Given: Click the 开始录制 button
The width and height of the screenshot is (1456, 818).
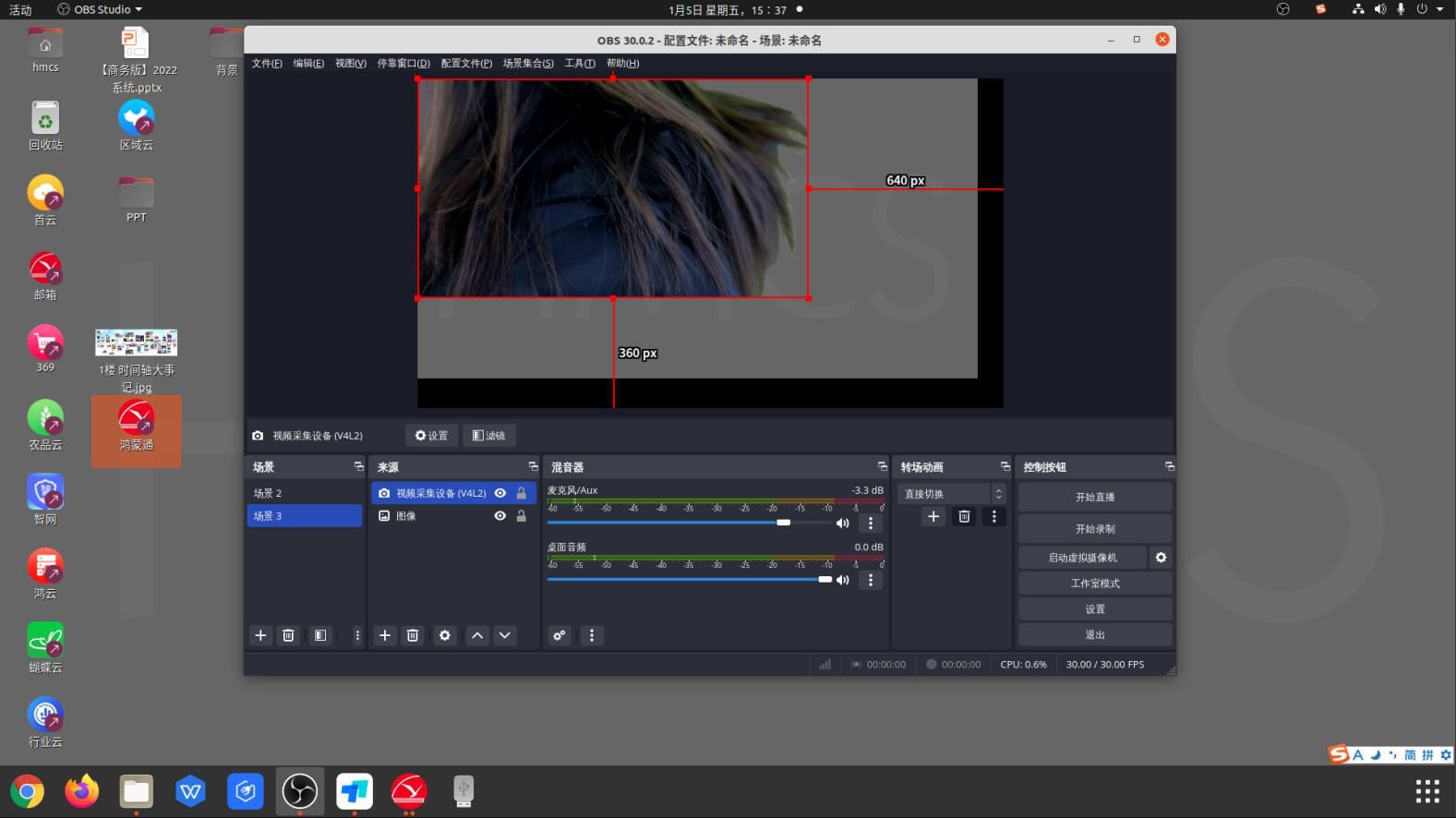Looking at the screenshot, I should (1095, 529).
